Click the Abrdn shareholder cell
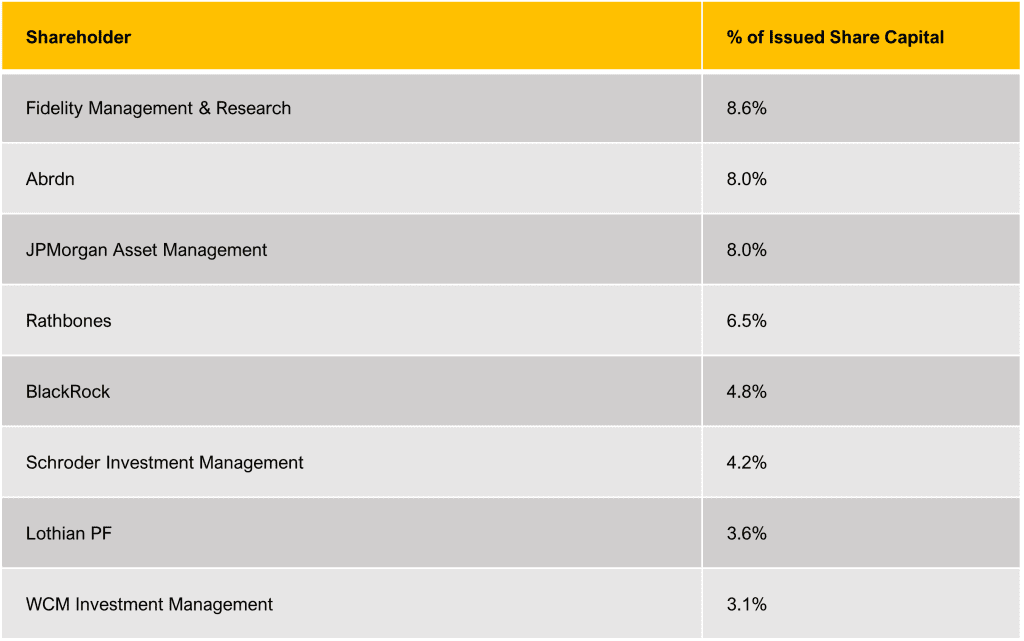The image size is (1024, 641). point(50,179)
